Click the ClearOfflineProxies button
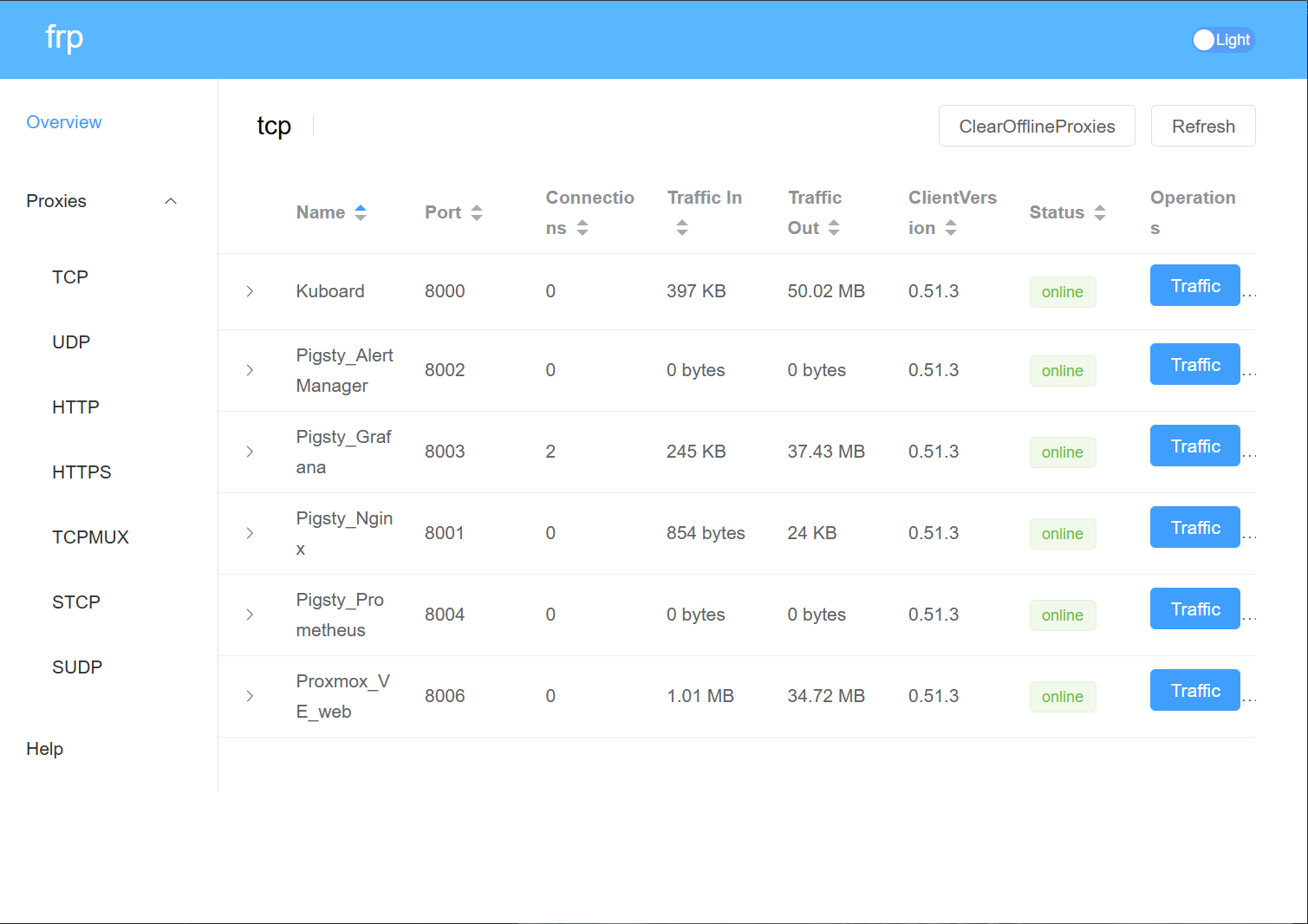This screenshot has width=1308, height=924. pos(1037,127)
